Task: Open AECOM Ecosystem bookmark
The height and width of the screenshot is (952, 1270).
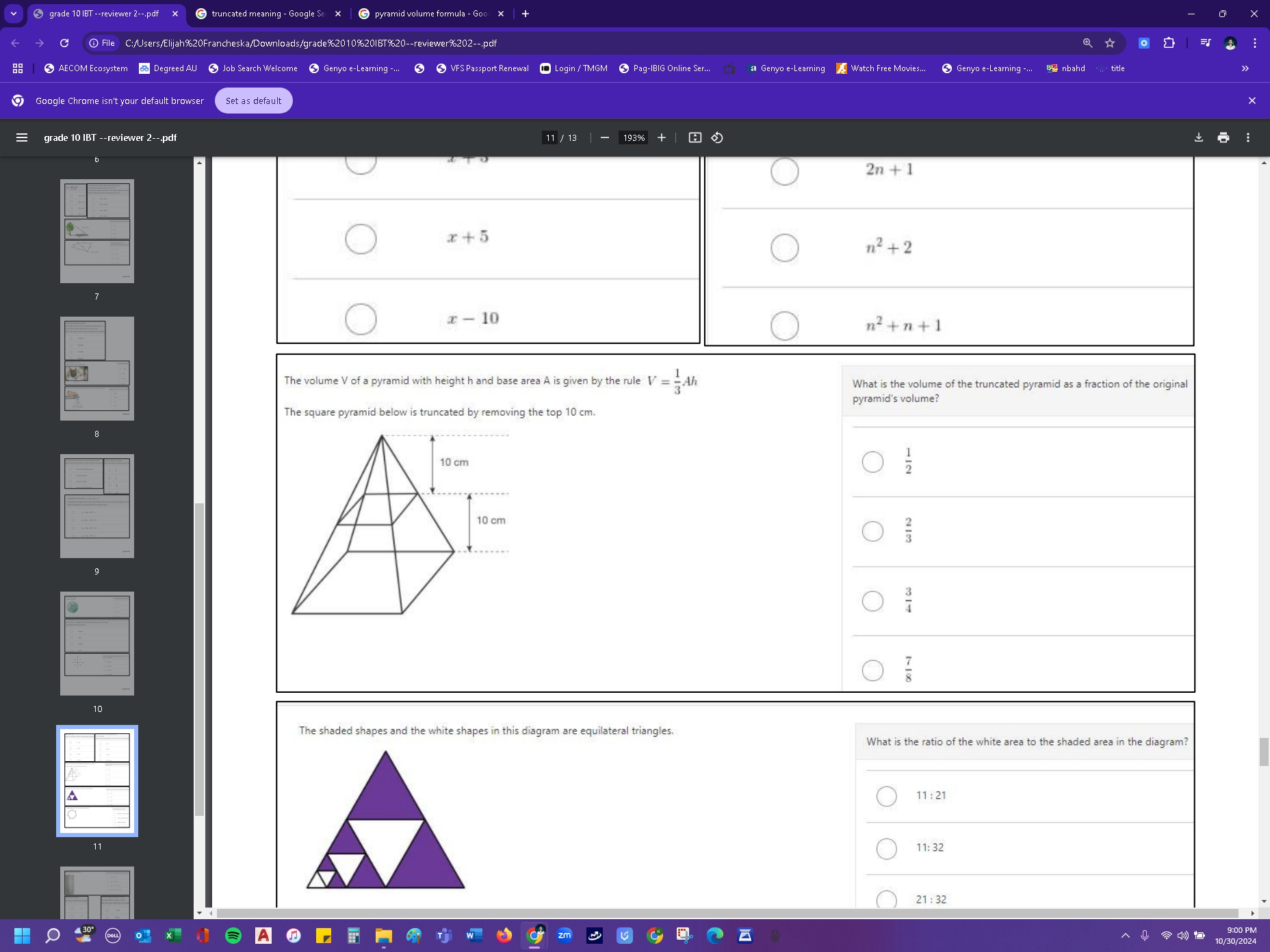Action: 86,68
